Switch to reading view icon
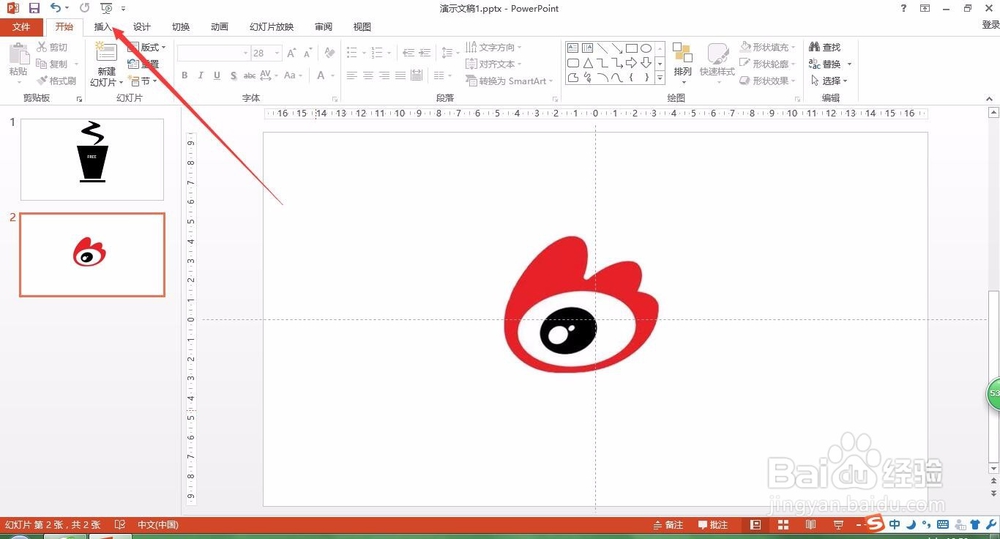Screen dimensions: 1000x539 [x=811, y=525]
